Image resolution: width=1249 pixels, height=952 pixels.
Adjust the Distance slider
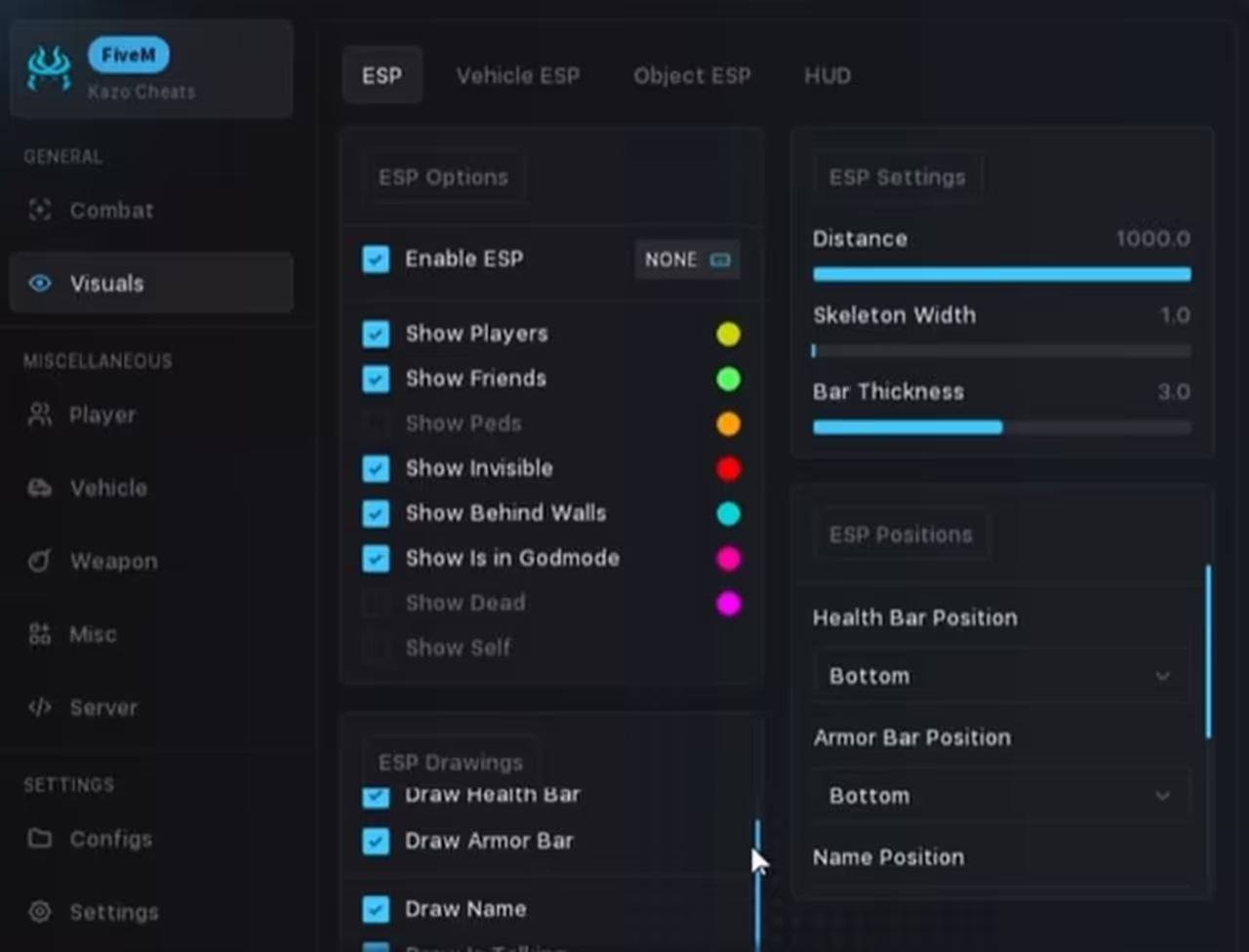1000,274
